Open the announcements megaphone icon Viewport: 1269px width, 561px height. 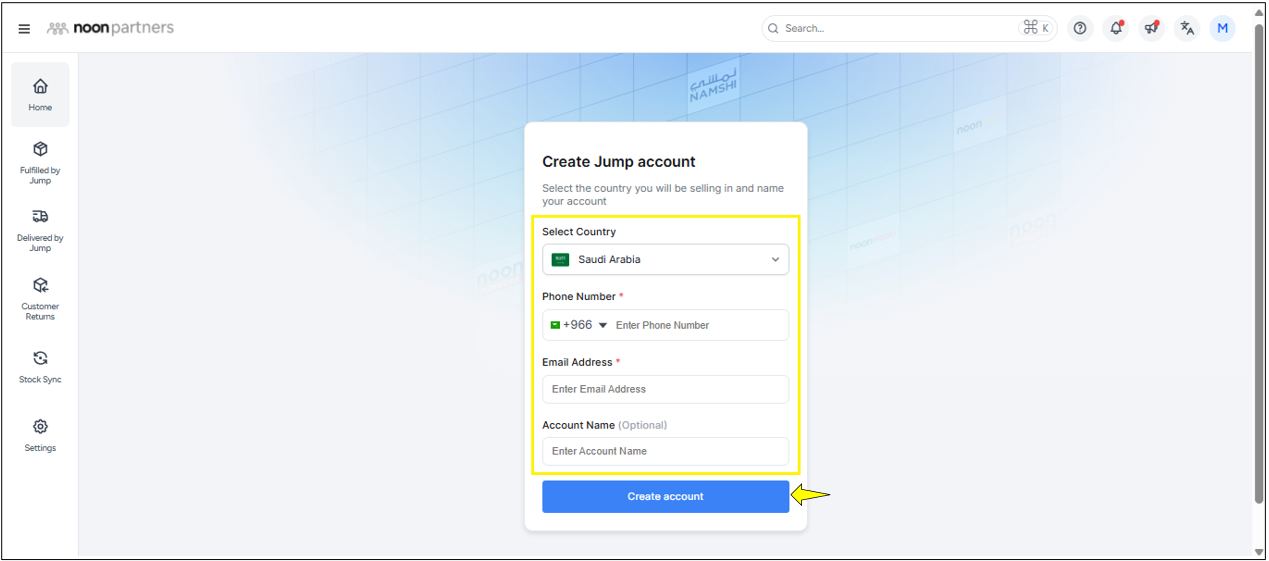[x=1151, y=28]
